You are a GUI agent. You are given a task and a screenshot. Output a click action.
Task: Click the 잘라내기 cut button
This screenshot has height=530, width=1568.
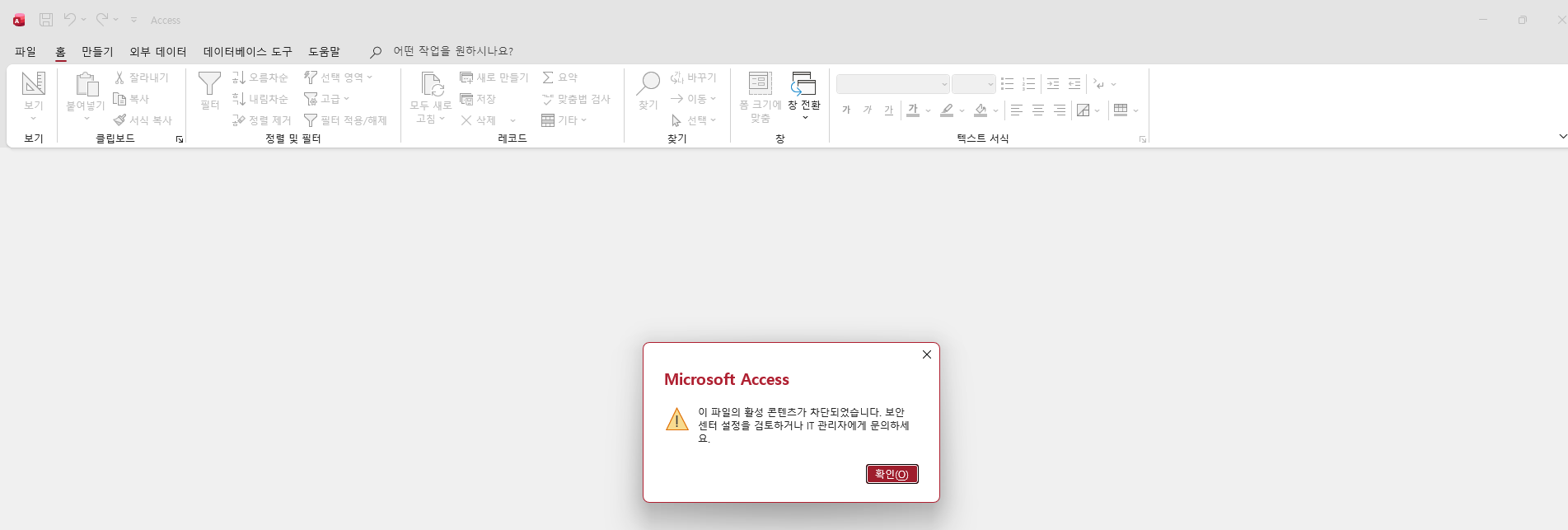pos(141,77)
